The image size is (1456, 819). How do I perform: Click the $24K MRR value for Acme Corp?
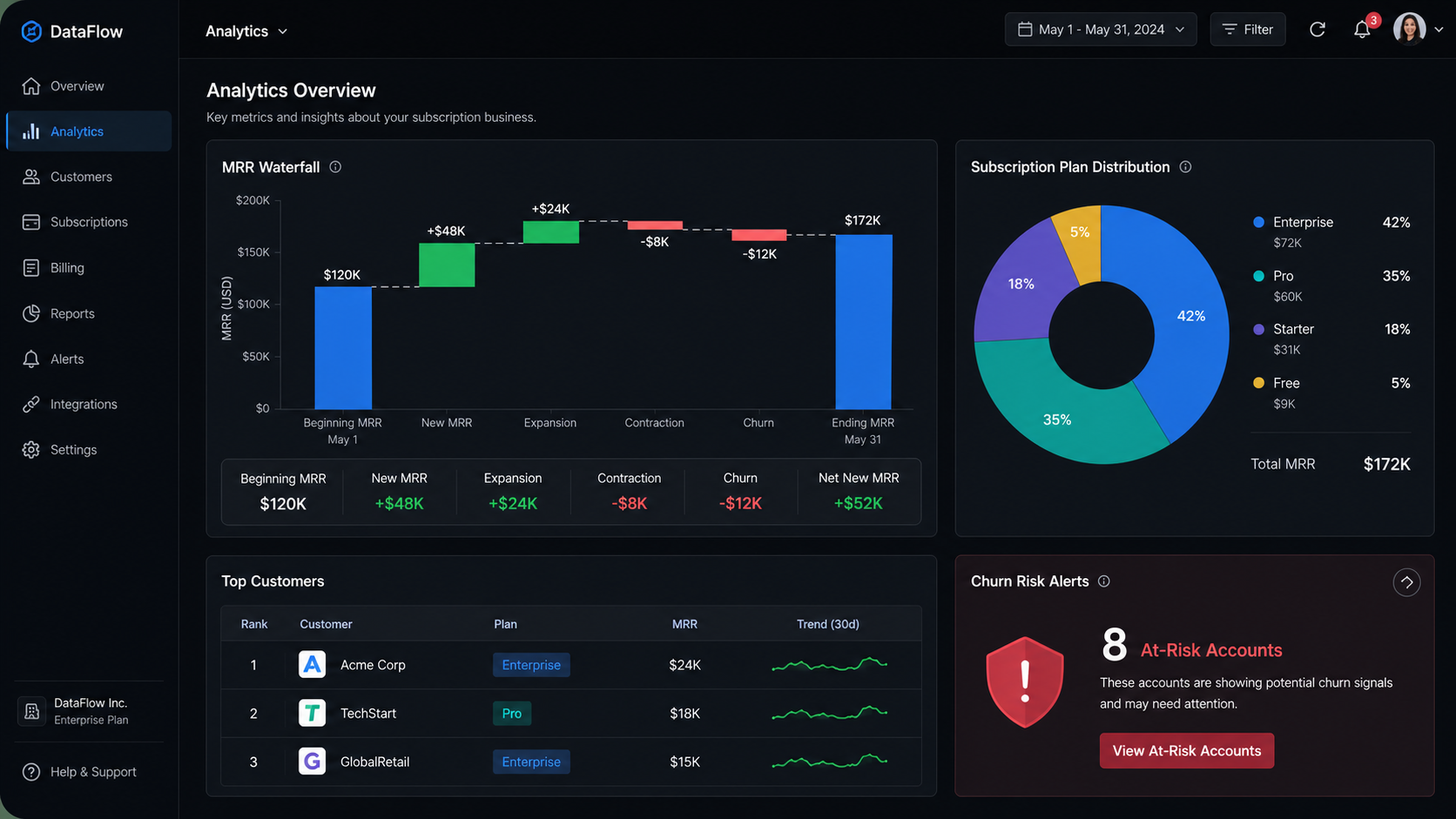click(684, 665)
